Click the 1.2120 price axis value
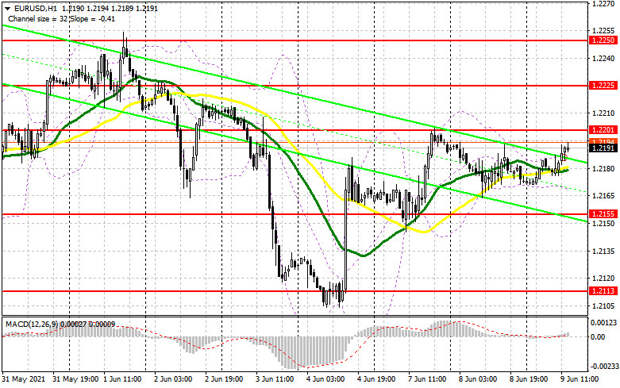Image resolution: width=620 pixels, height=388 pixels. tap(603, 278)
